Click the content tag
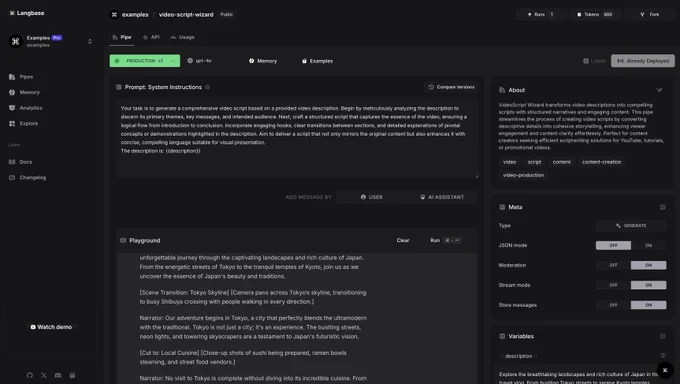The image size is (680, 384). point(562,162)
